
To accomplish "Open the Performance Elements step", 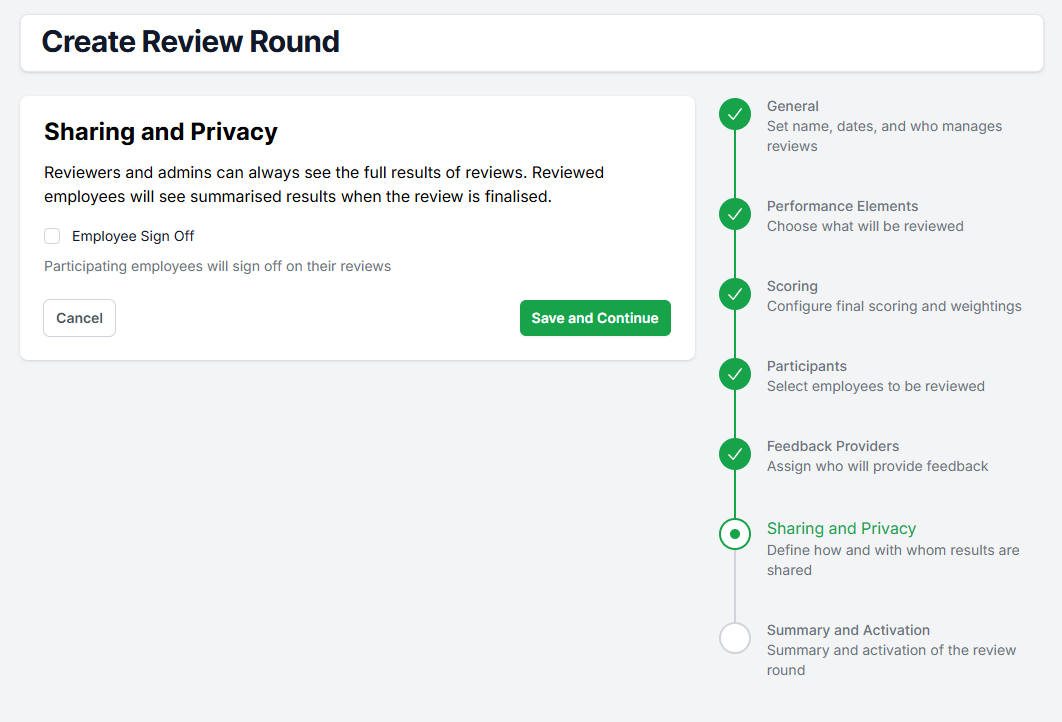I will (842, 206).
